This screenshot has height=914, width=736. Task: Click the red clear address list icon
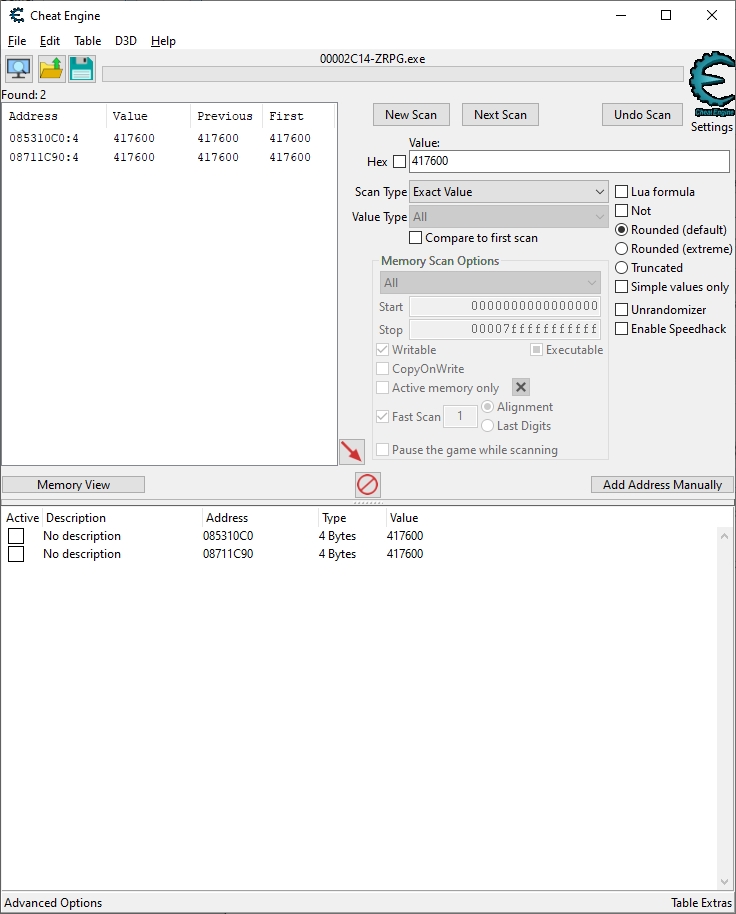pos(368,484)
